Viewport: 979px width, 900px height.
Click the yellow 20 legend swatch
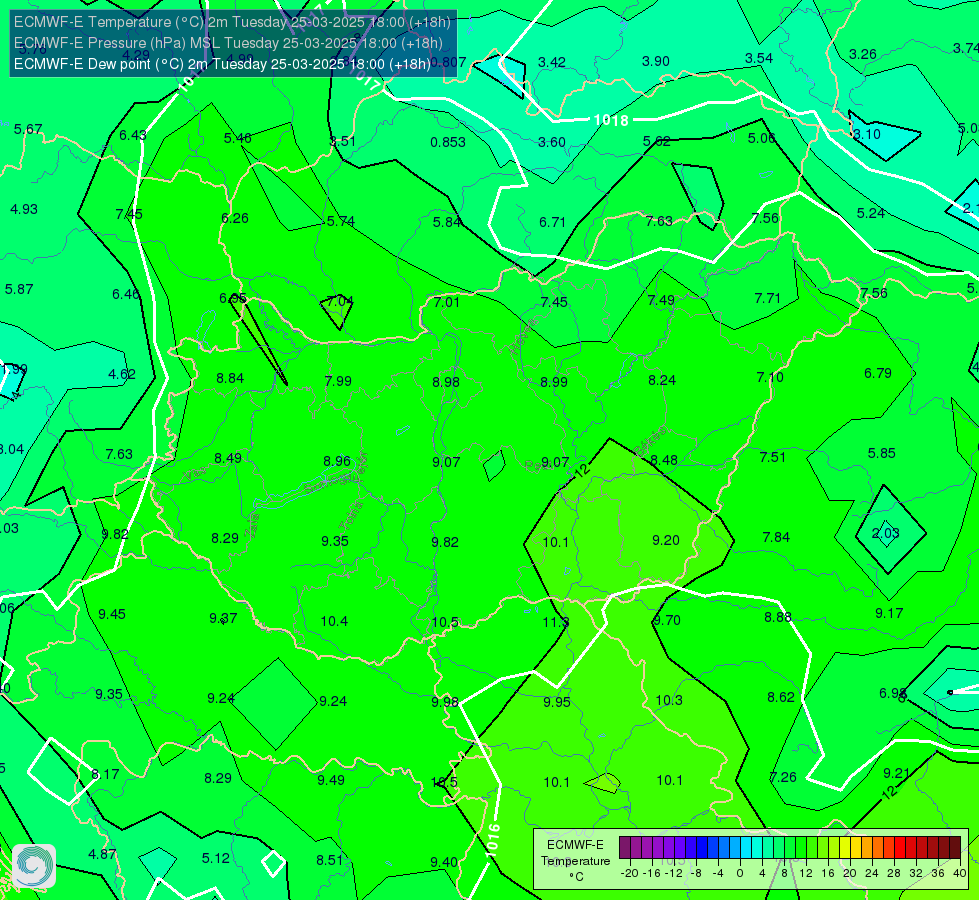tap(845, 848)
